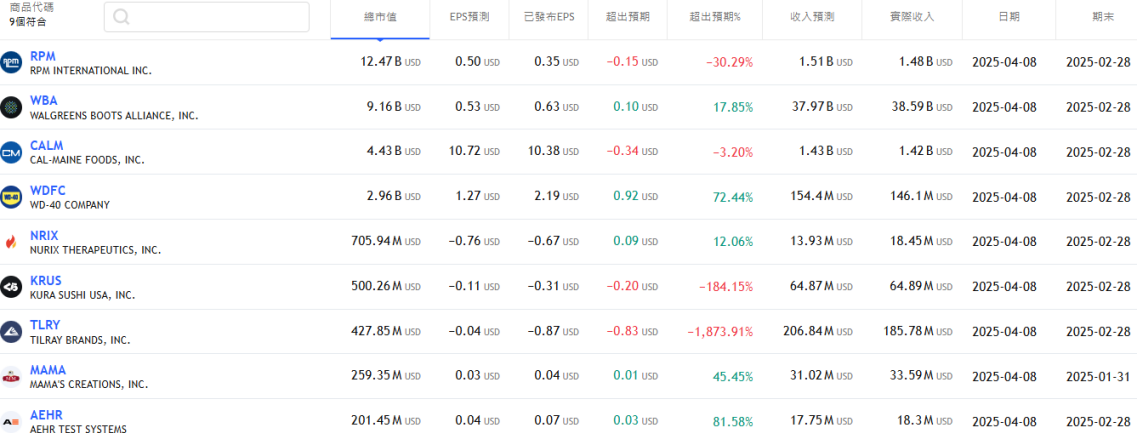Viewport: 1137px width, 433px height.
Task: Click the 12.47 B market cap value
Action: point(390,62)
